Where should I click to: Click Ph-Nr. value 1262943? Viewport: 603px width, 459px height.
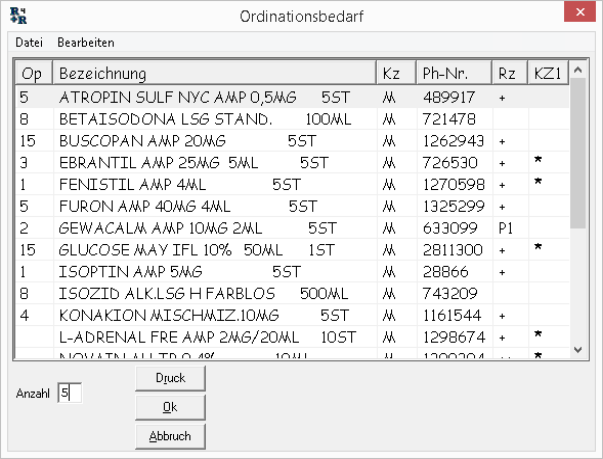click(453, 141)
